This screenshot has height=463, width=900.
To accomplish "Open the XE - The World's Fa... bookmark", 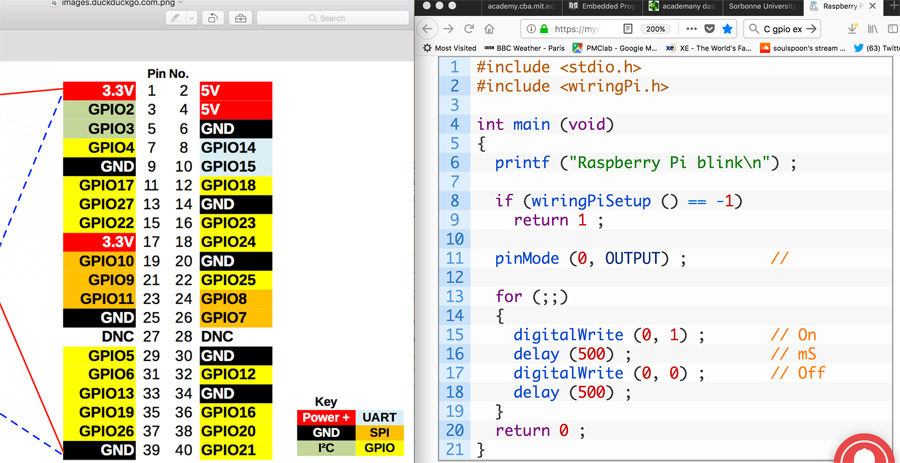I will [x=709, y=48].
